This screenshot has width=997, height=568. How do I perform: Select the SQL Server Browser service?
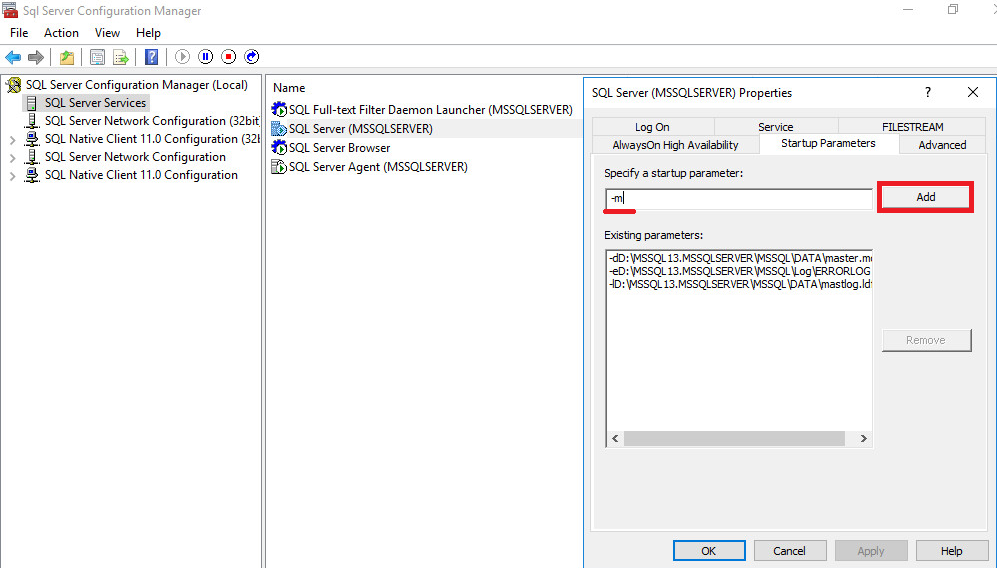pos(339,147)
